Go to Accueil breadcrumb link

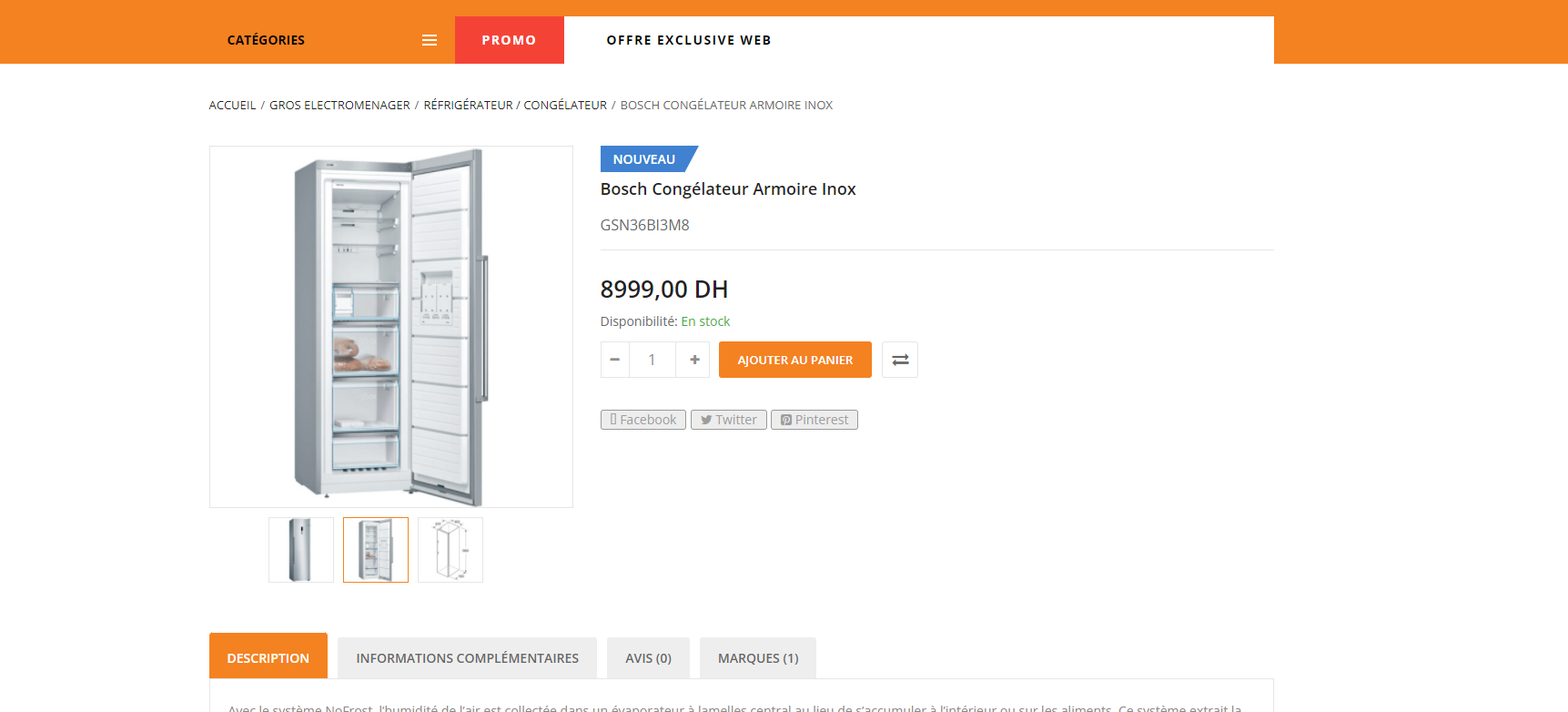(x=233, y=106)
